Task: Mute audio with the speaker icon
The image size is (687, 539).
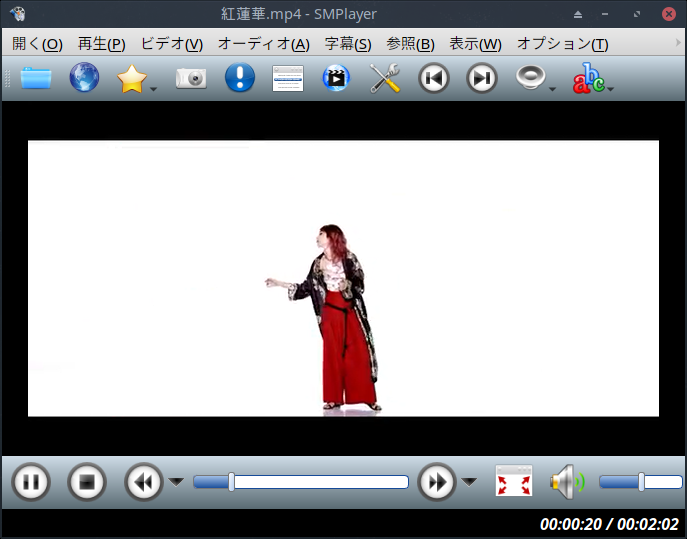Action: pos(568,482)
